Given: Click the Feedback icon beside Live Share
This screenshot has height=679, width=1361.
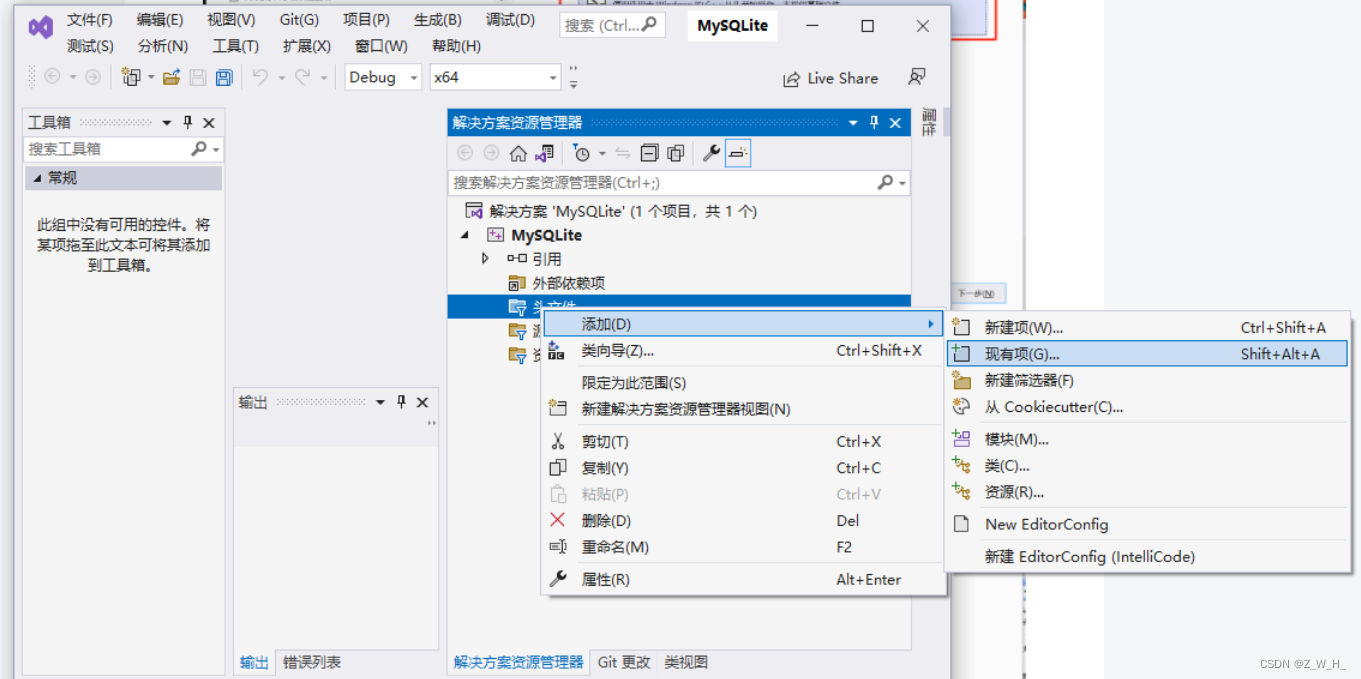Looking at the screenshot, I should (x=916, y=78).
